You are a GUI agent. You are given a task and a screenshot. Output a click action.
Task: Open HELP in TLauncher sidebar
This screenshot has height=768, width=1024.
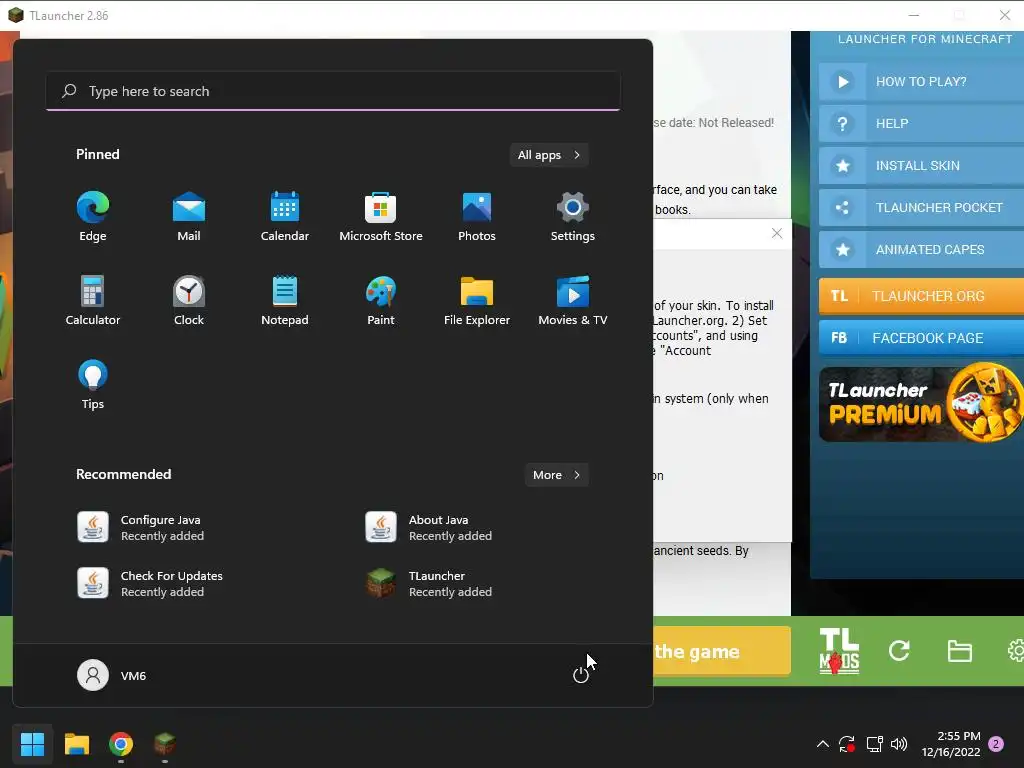pyautogui.click(x=921, y=123)
